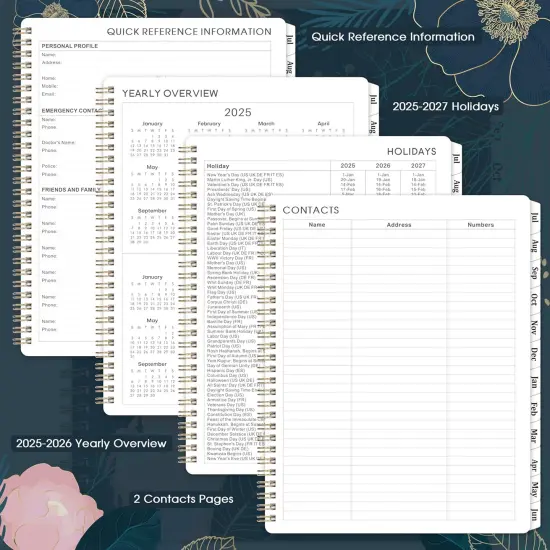Click the 'February' month label

coord(209,123)
